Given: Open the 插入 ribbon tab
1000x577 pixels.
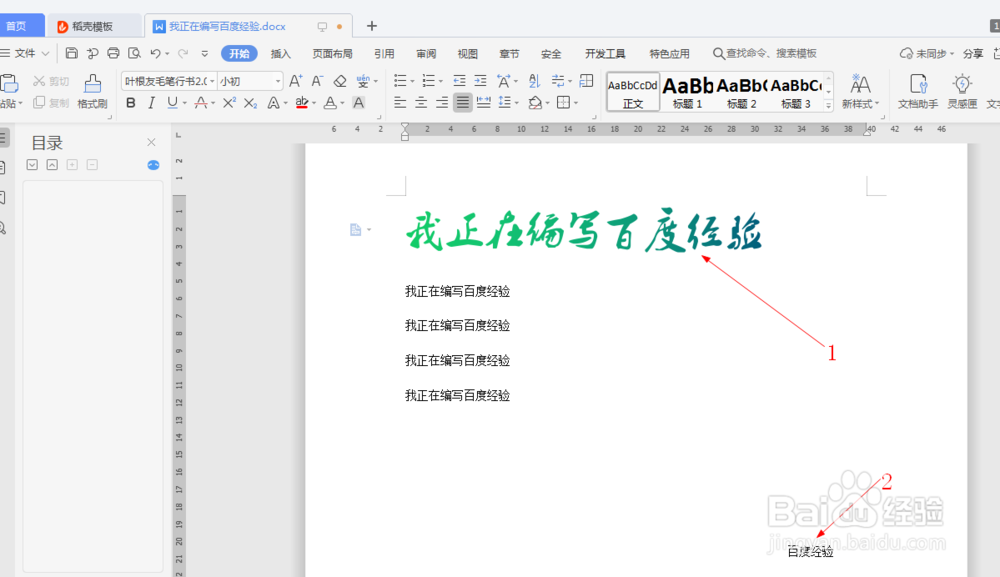Looking at the screenshot, I should coord(281,54).
